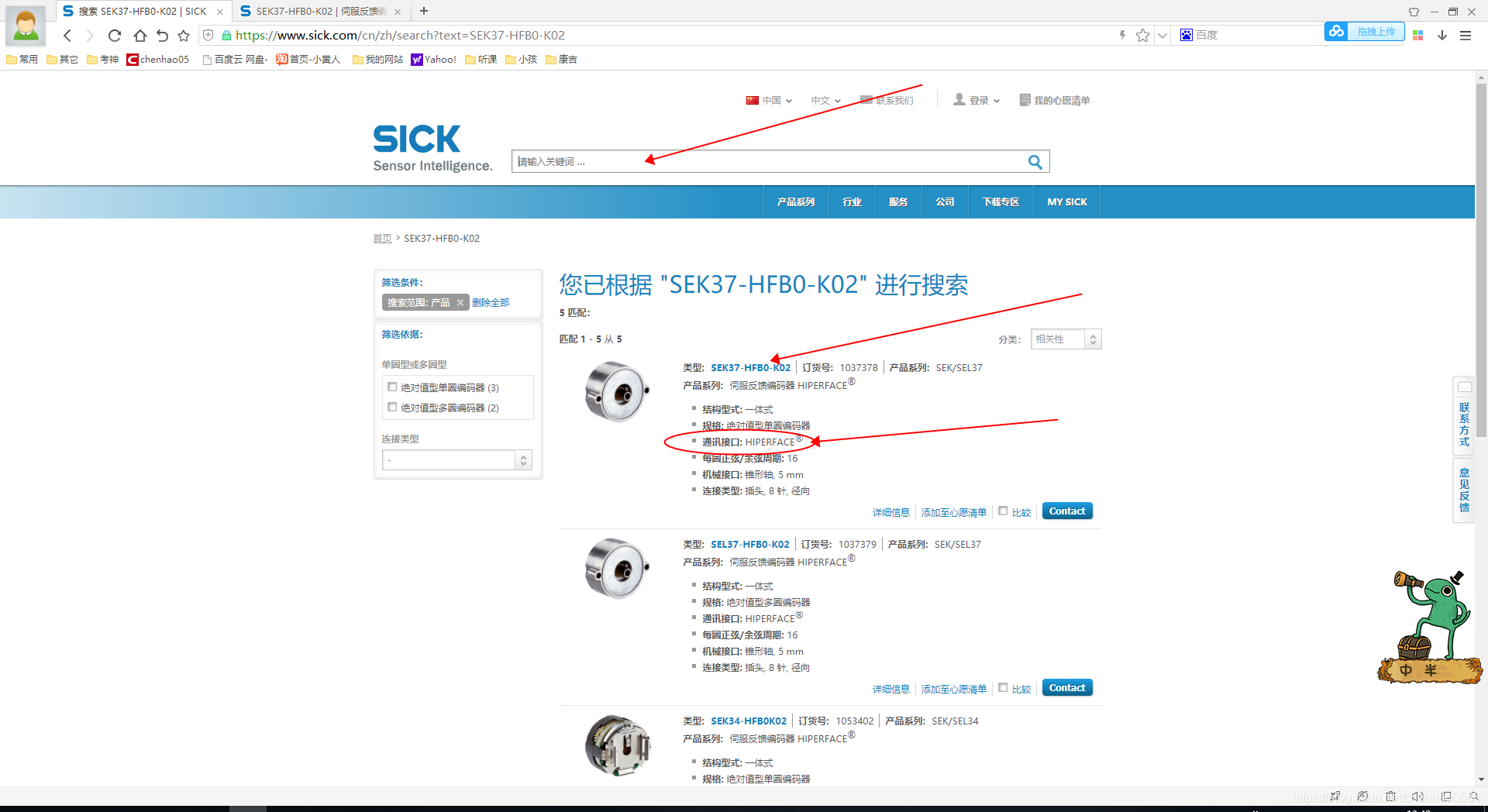This screenshot has width=1488, height=812.
Task: Open the browser hamburger menu
Action: pos(1465,35)
